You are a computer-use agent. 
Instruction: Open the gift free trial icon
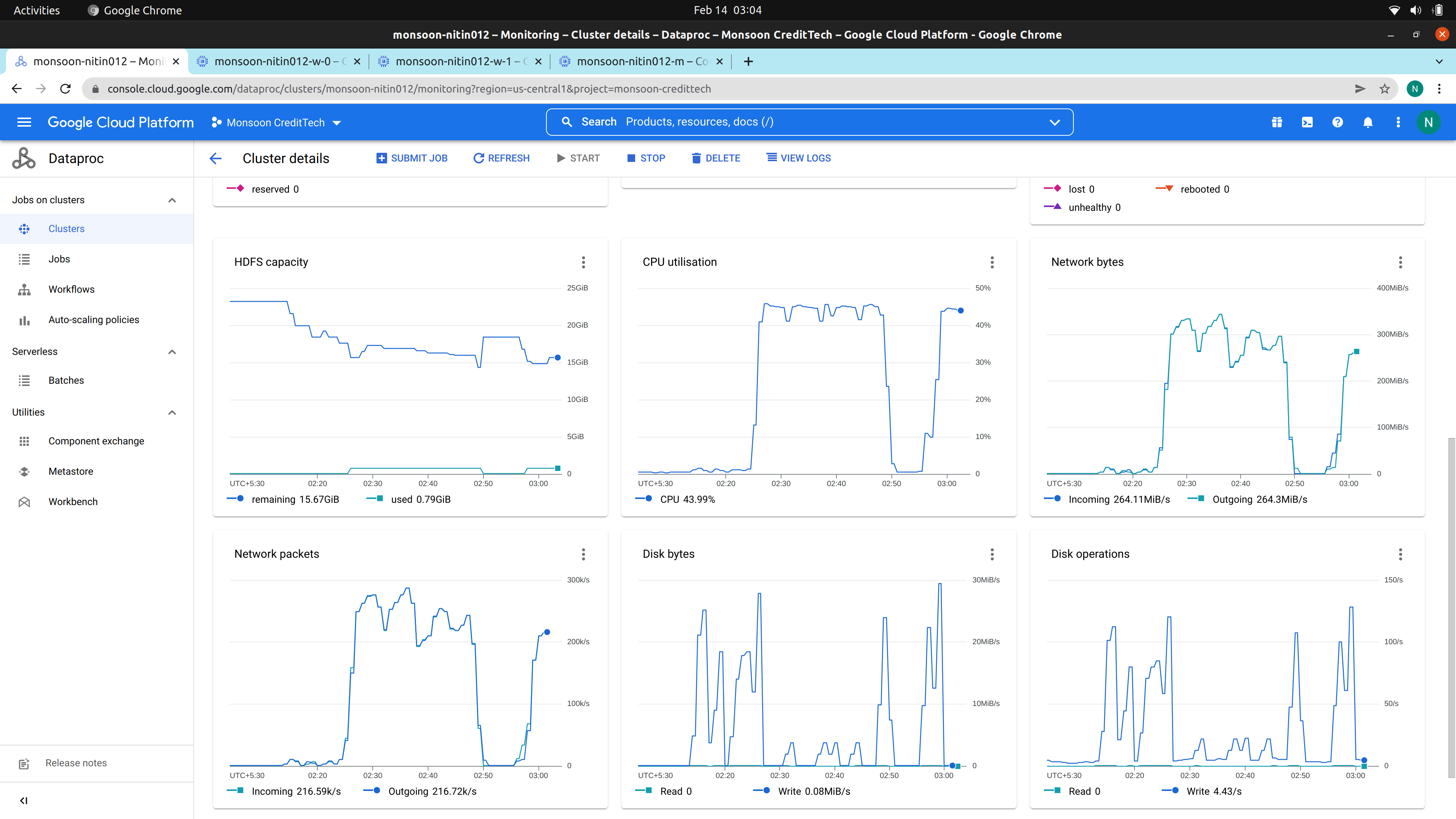point(1277,122)
